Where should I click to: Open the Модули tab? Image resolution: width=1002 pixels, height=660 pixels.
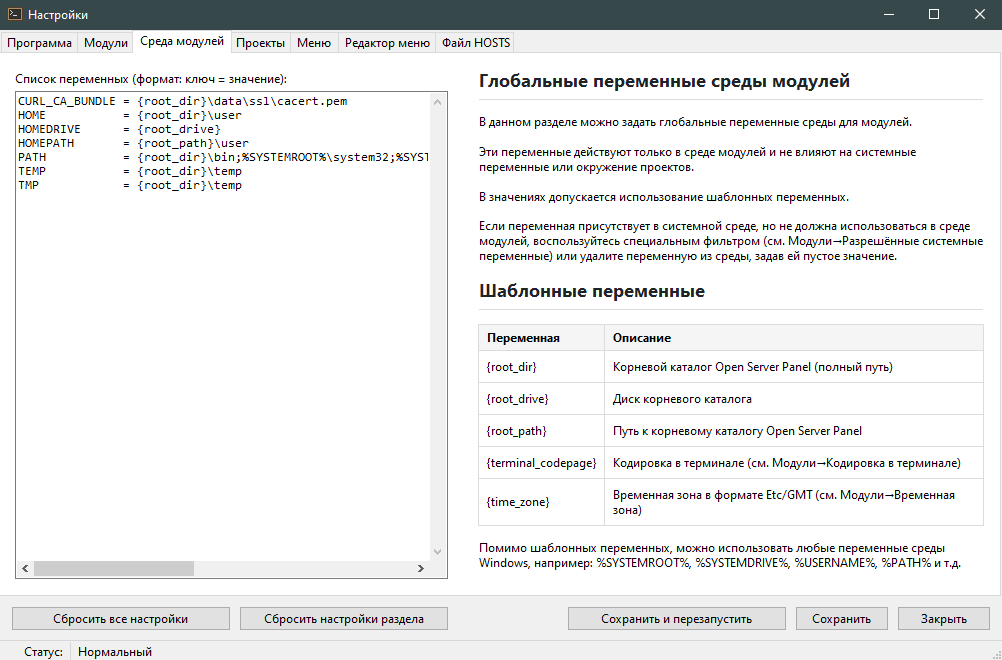click(x=105, y=43)
